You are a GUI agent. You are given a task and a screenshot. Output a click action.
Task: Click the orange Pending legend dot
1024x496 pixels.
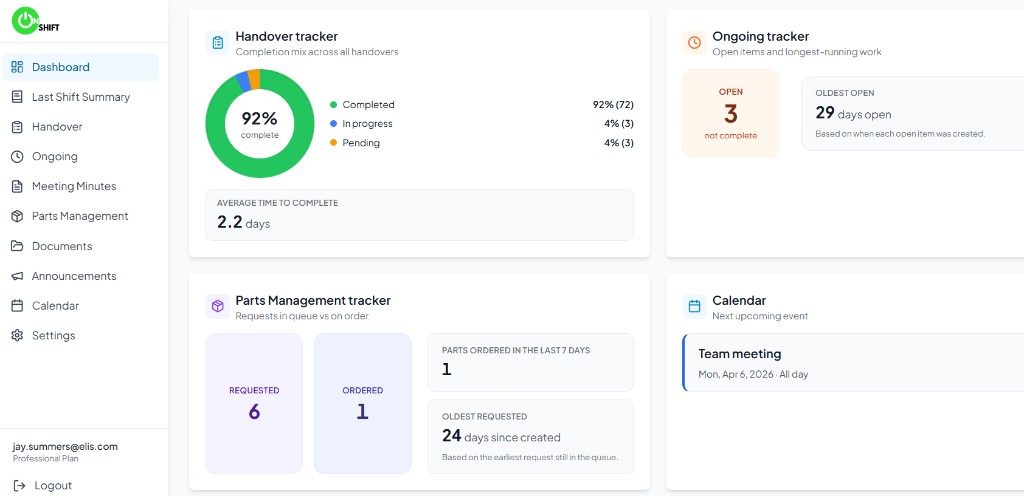pyautogui.click(x=334, y=142)
